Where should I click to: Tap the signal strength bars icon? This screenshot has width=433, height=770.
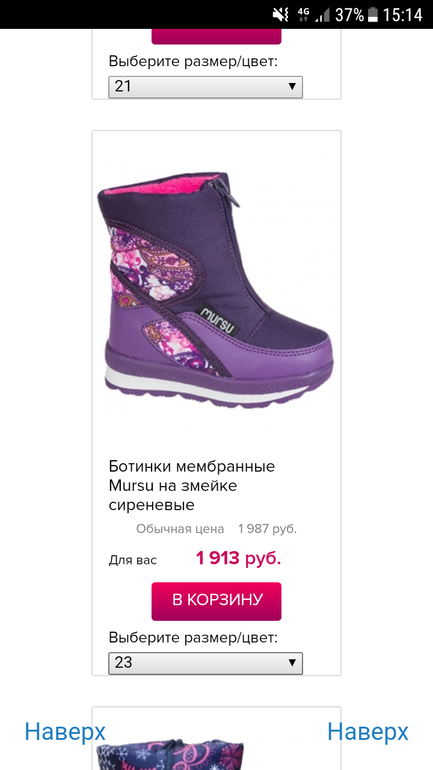[322, 16]
